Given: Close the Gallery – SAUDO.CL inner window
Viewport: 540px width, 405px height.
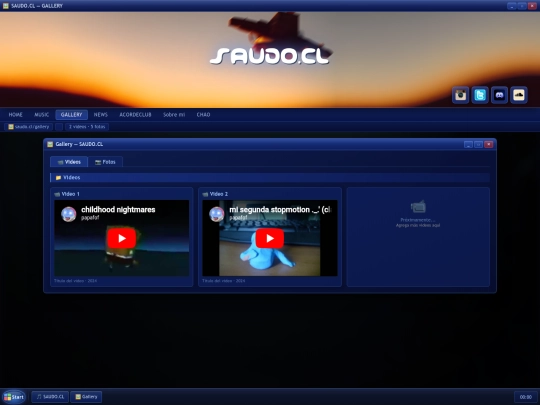Looking at the screenshot, I should point(488,144).
